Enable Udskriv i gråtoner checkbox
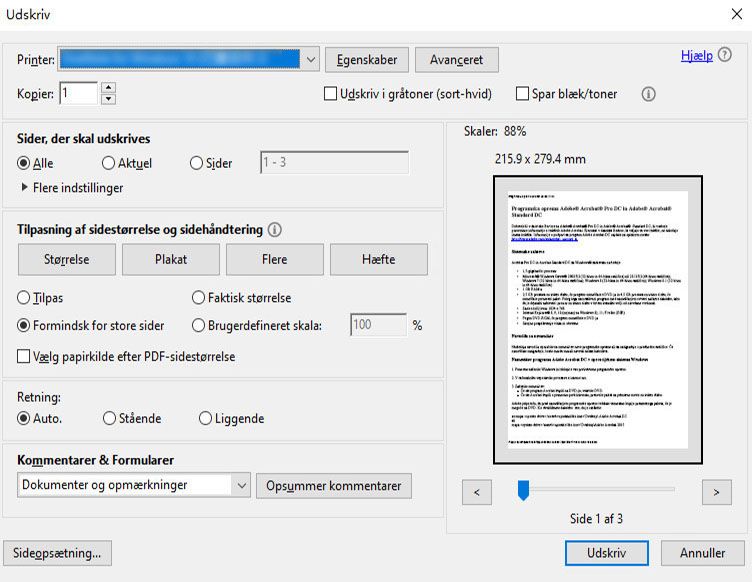The width and height of the screenshot is (752, 582). 330,93
